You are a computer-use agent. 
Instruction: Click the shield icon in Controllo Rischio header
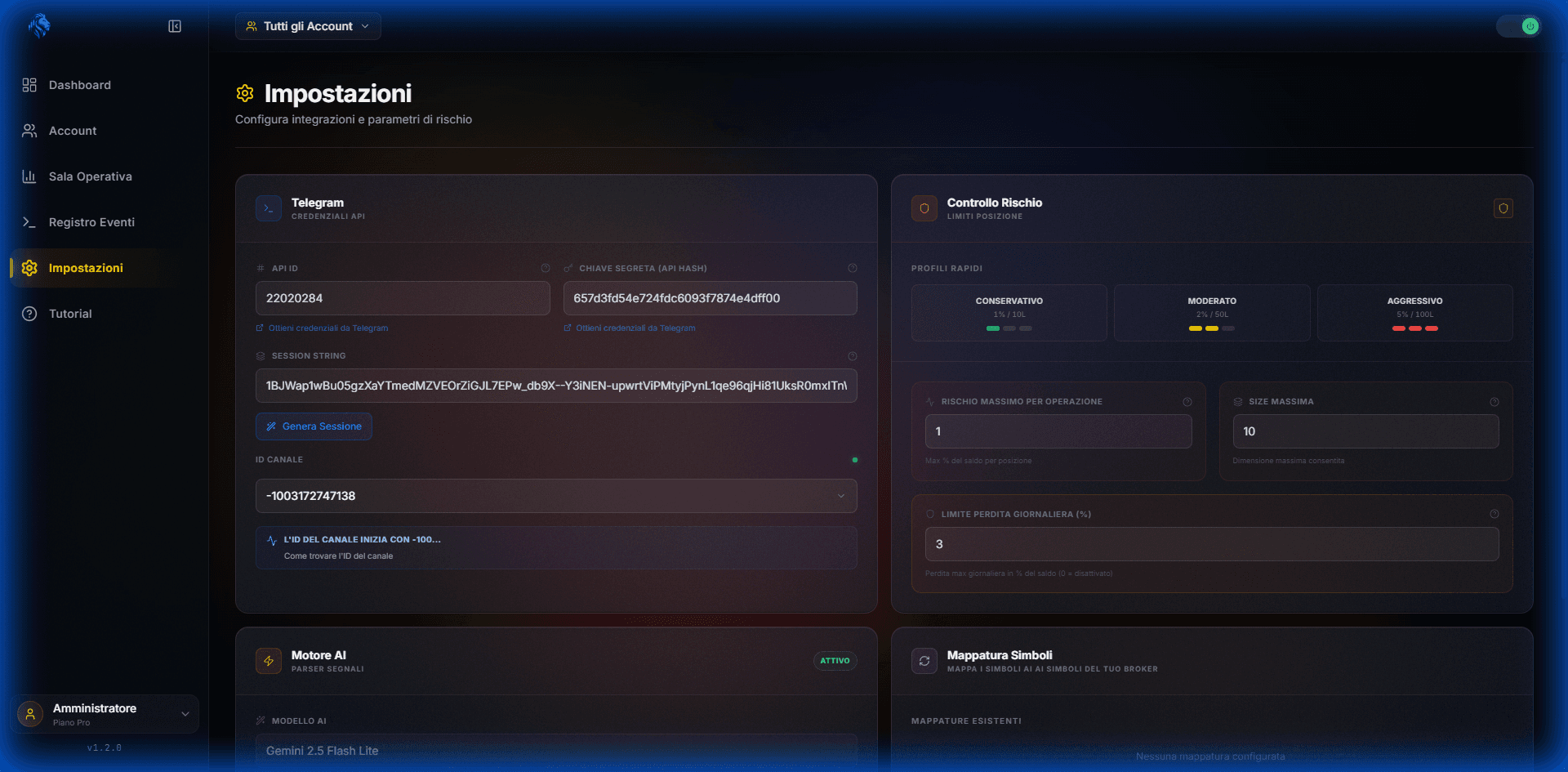pyautogui.click(x=1503, y=208)
